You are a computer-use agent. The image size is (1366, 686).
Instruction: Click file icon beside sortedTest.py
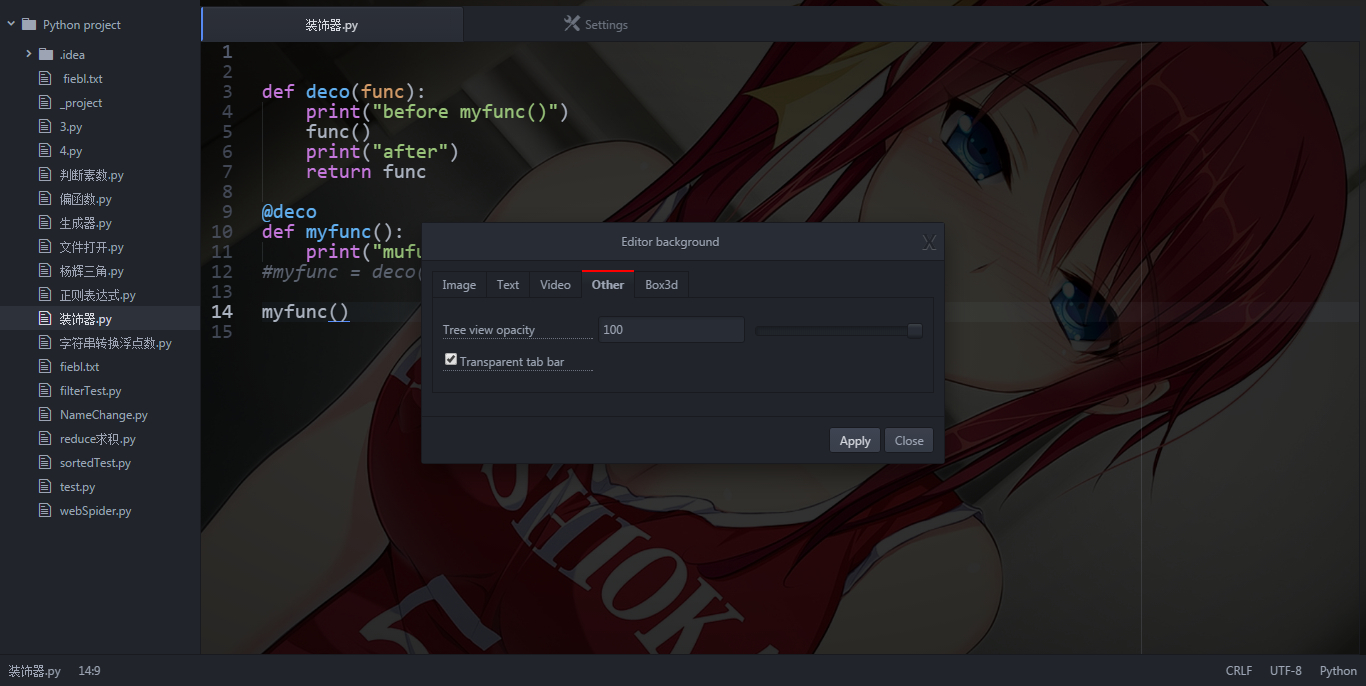[44, 462]
